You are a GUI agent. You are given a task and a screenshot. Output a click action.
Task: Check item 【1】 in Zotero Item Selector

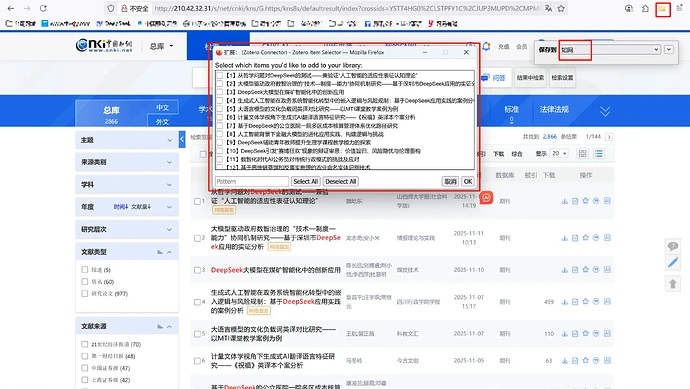[x=220, y=76]
